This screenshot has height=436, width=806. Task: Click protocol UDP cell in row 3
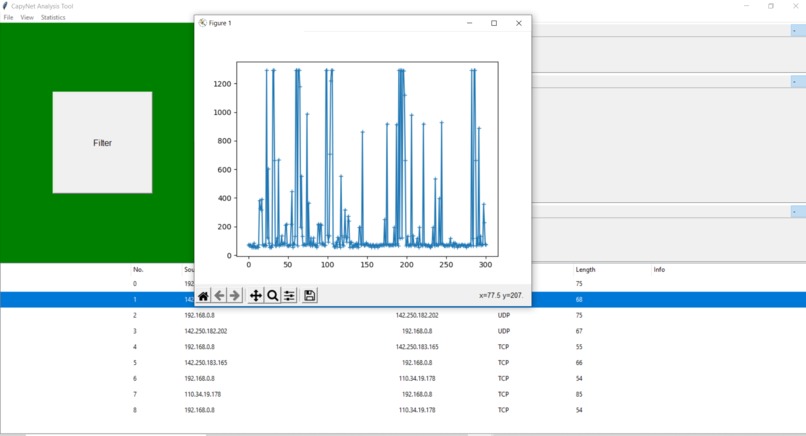tap(503, 331)
